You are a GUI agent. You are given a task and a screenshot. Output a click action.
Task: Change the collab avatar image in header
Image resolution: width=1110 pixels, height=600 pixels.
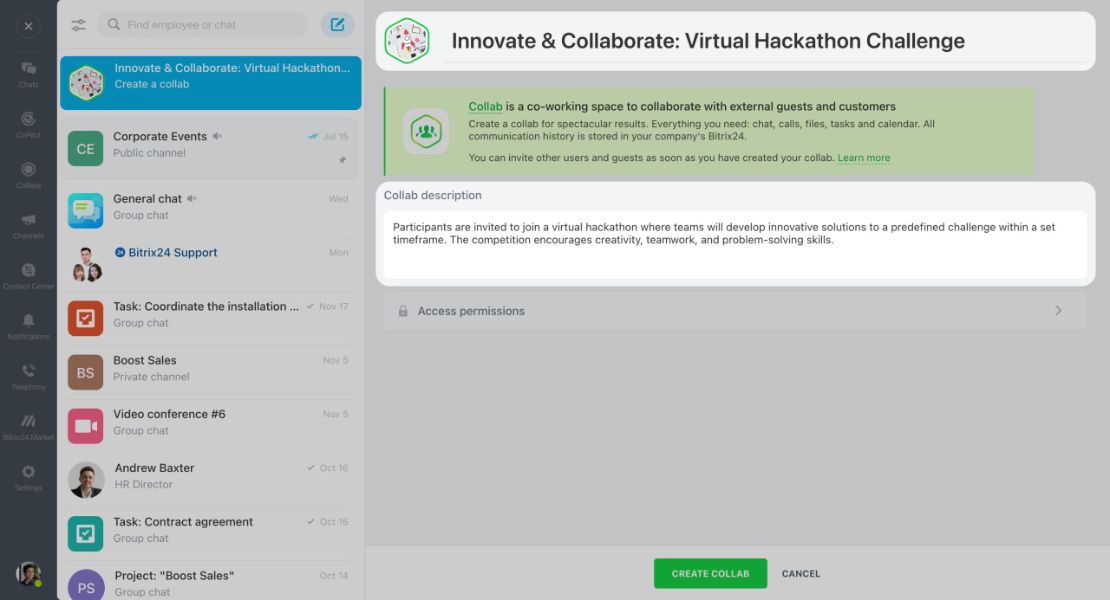pyautogui.click(x=407, y=41)
